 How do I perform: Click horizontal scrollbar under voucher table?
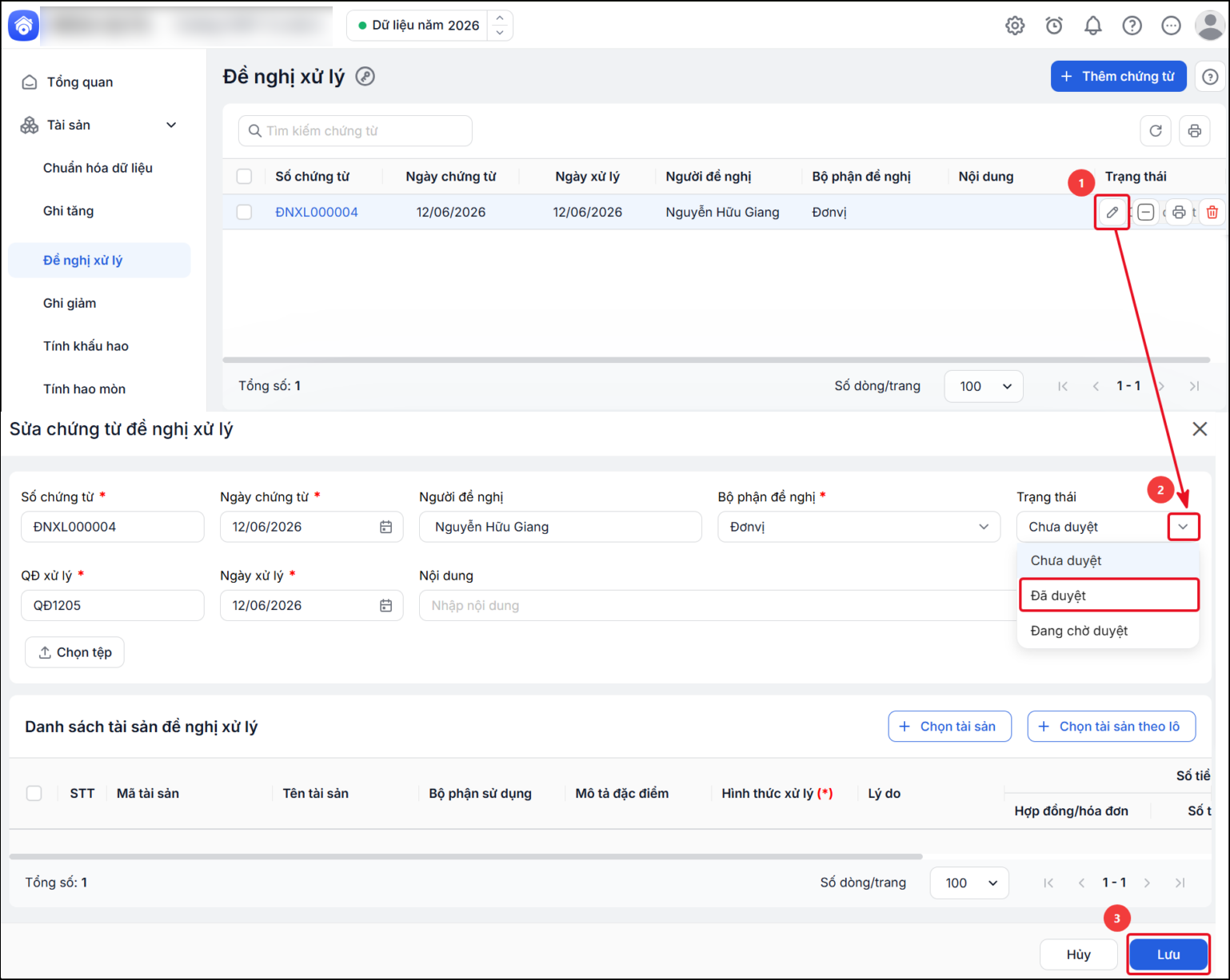[x=716, y=360]
